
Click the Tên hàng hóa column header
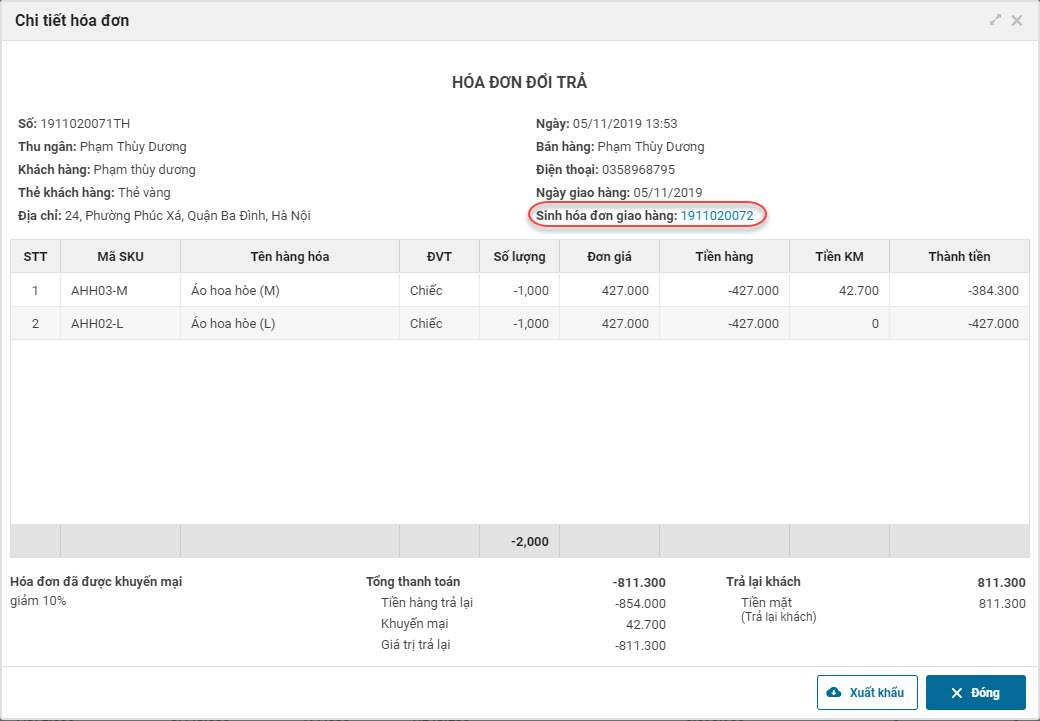coord(290,257)
